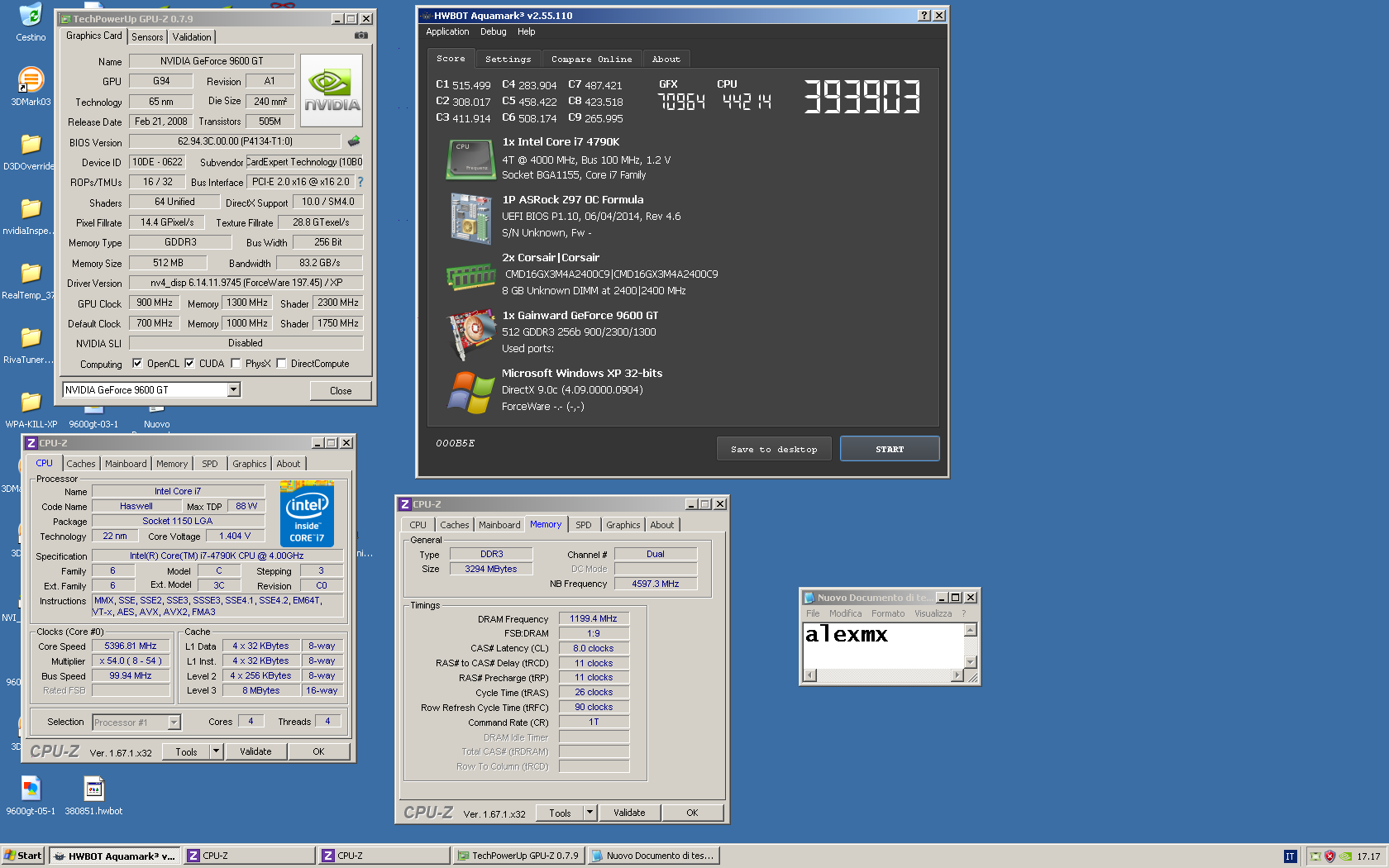Click Notepad vertical scrollbar up arrow
Viewport: 1389px width, 868px height.
(971, 630)
